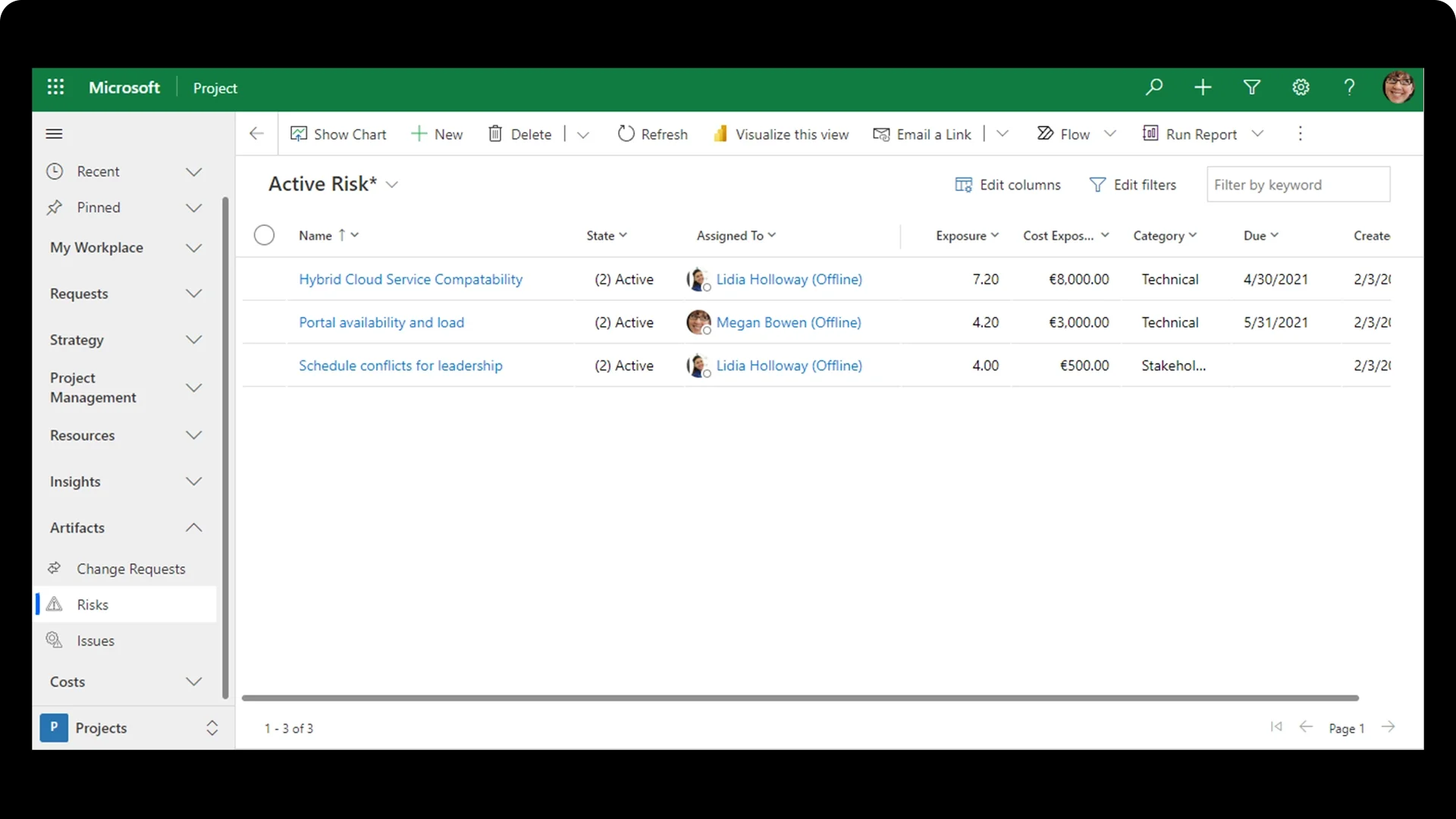
Task: Click the search magnifier icon in the header
Action: point(1153,87)
